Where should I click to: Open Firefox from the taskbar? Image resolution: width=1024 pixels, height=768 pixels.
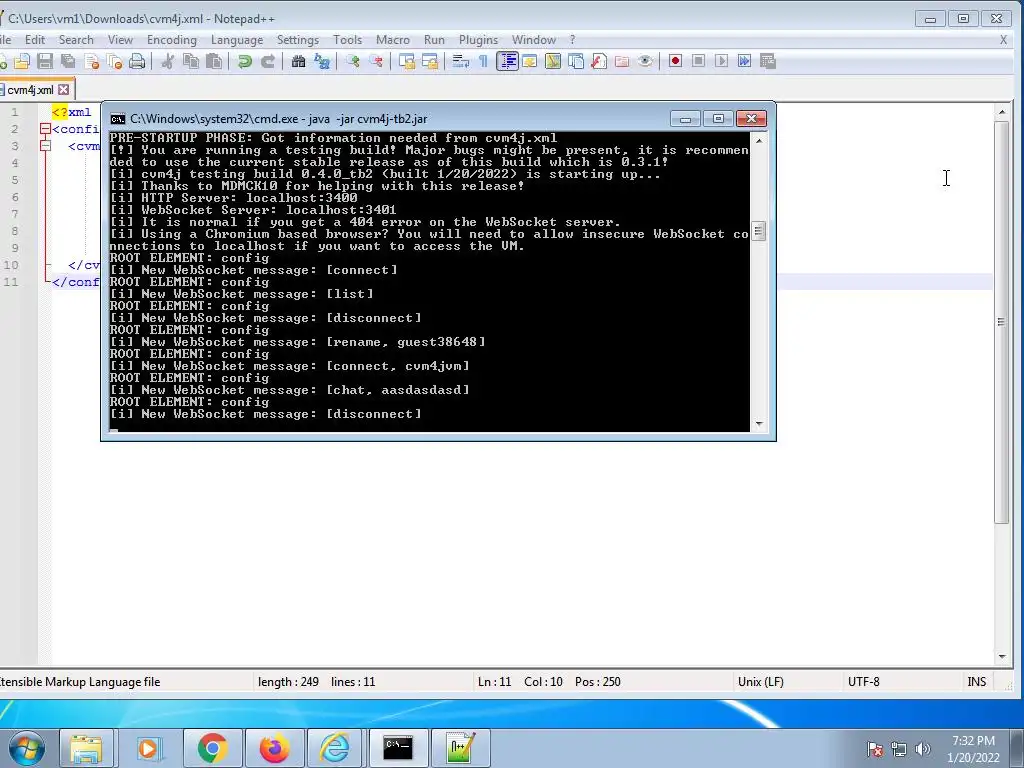pos(274,748)
